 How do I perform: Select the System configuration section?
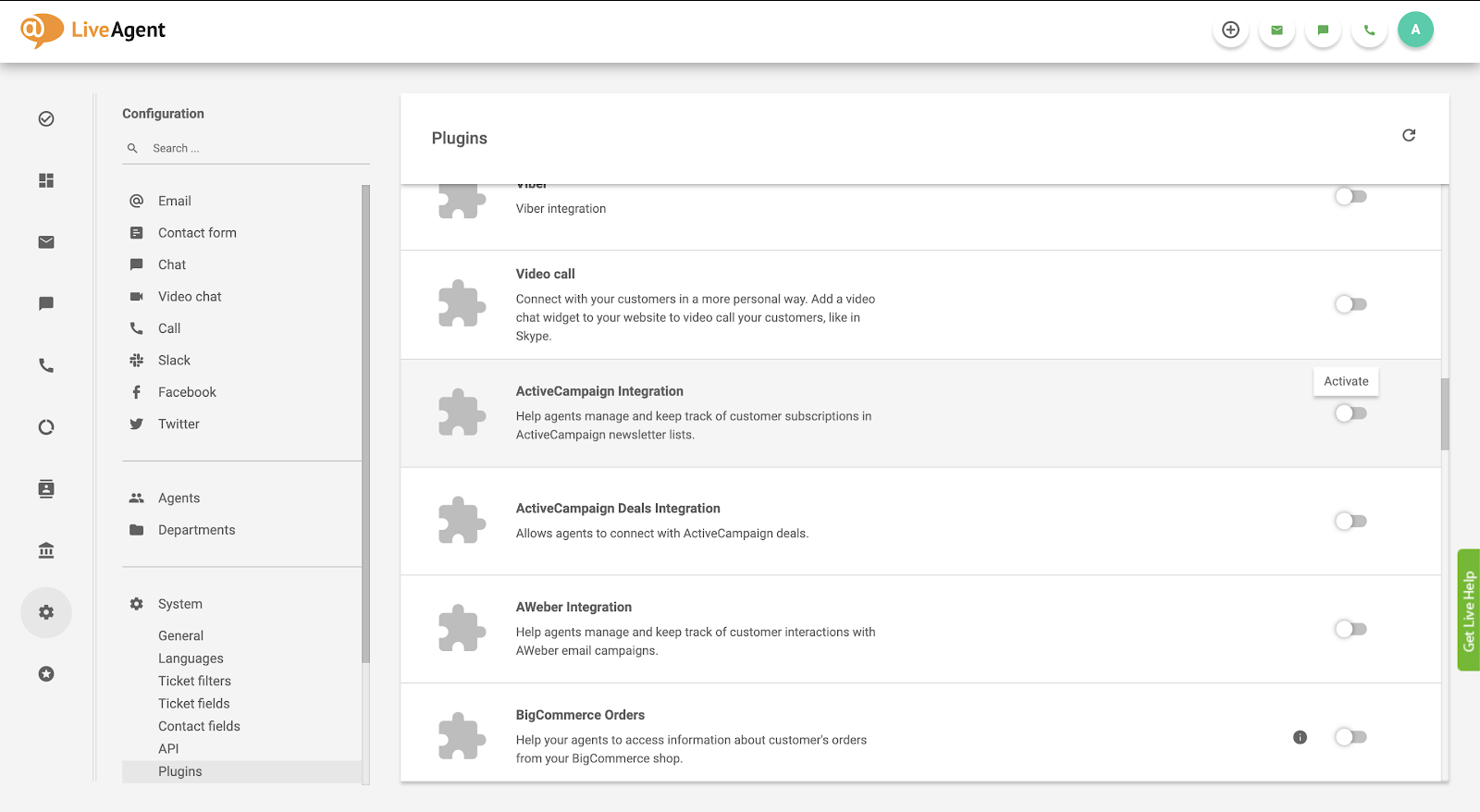pos(179,604)
